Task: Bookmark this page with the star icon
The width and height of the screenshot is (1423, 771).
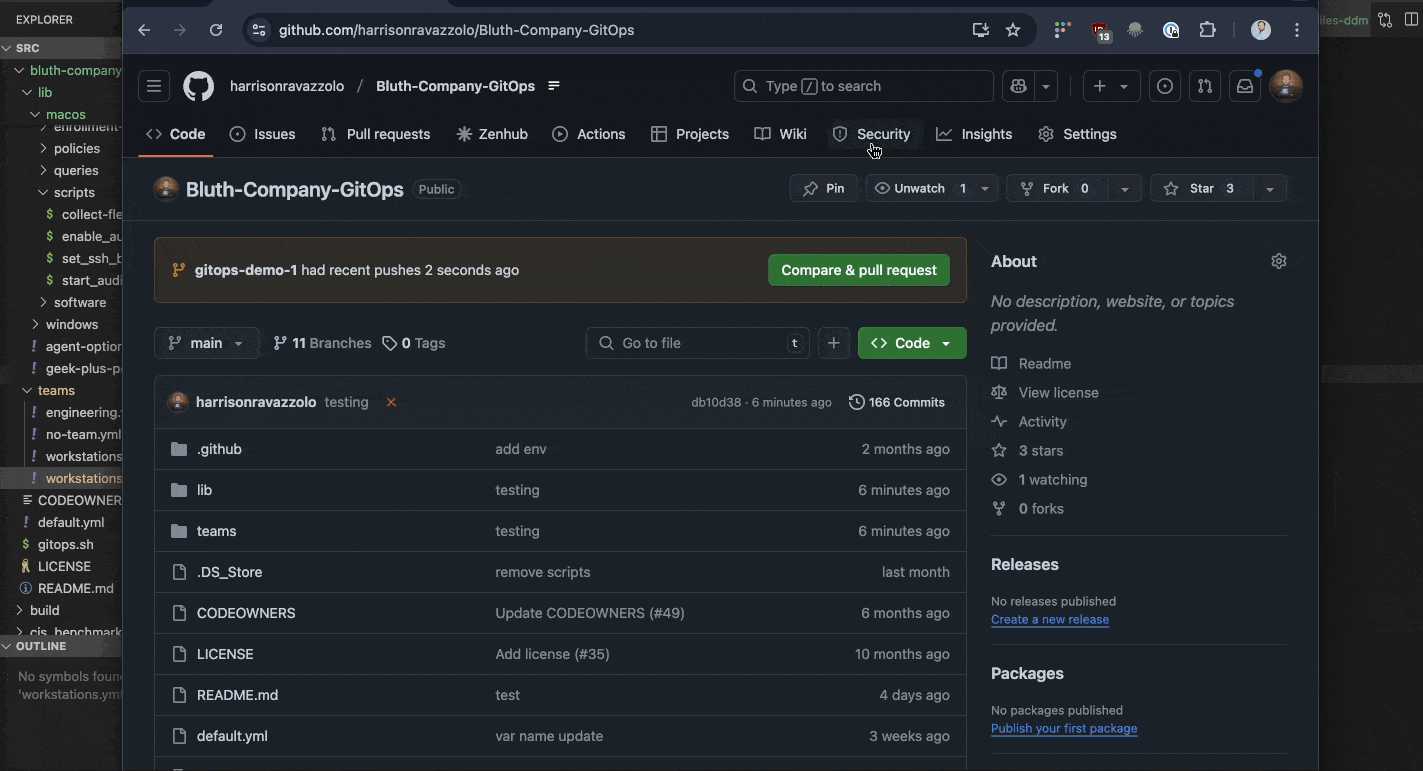Action: pyautogui.click(x=1013, y=30)
